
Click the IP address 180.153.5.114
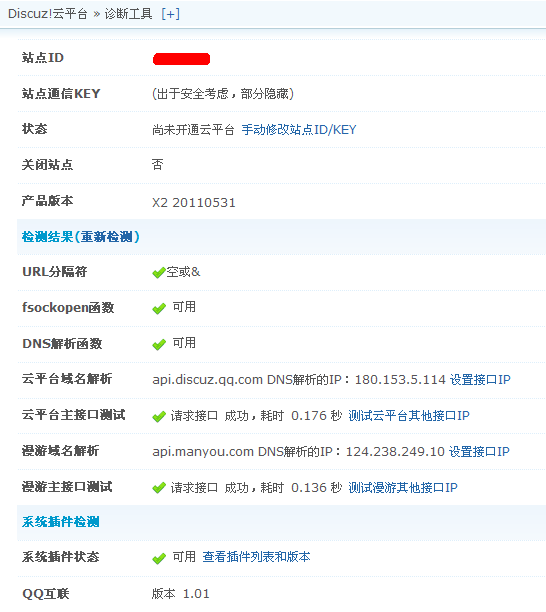click(x=400, y=379)
